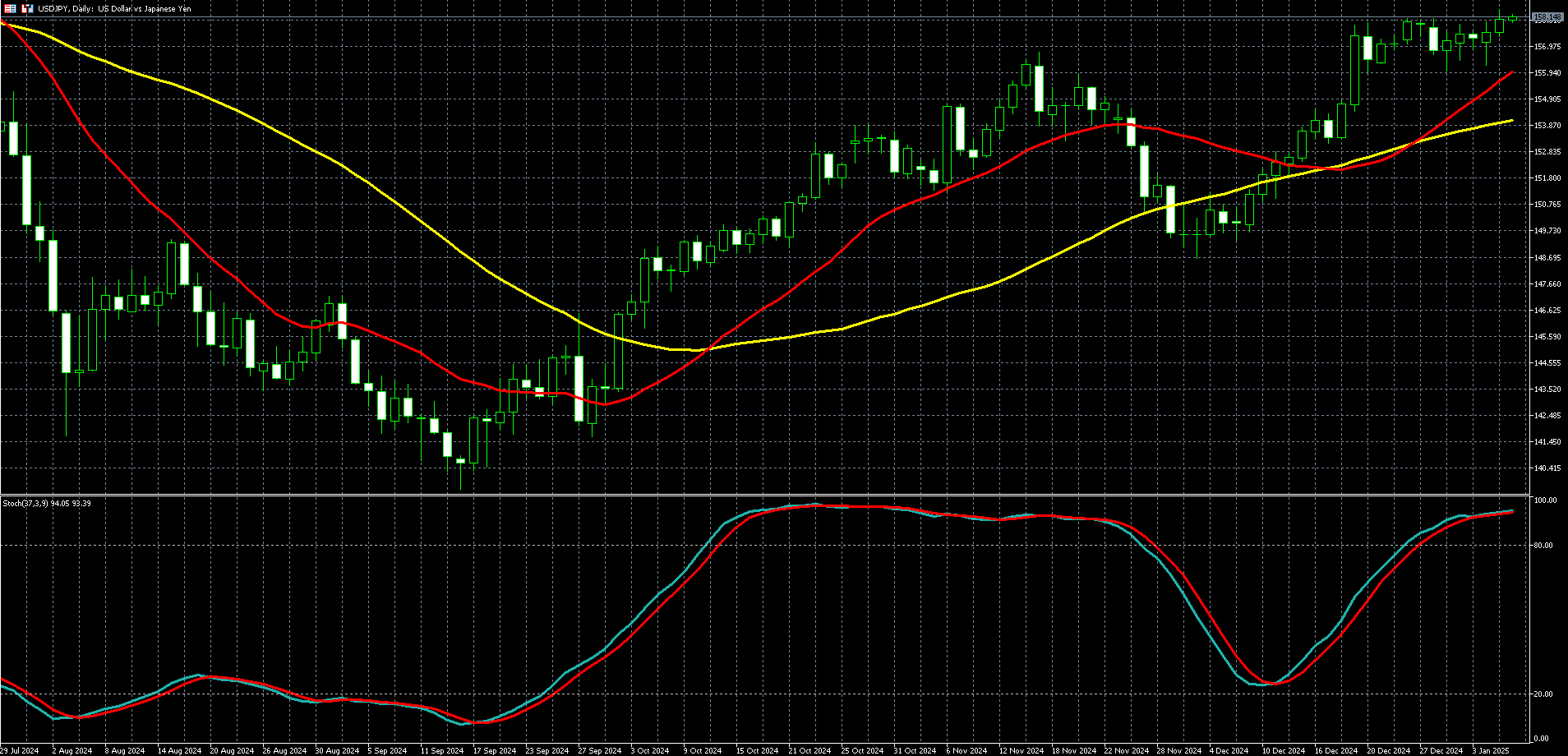Click the 80.00 stochastic level label
This screenshot has height=756, width=1568.
pyautogui.click(x=1543, y=546)
